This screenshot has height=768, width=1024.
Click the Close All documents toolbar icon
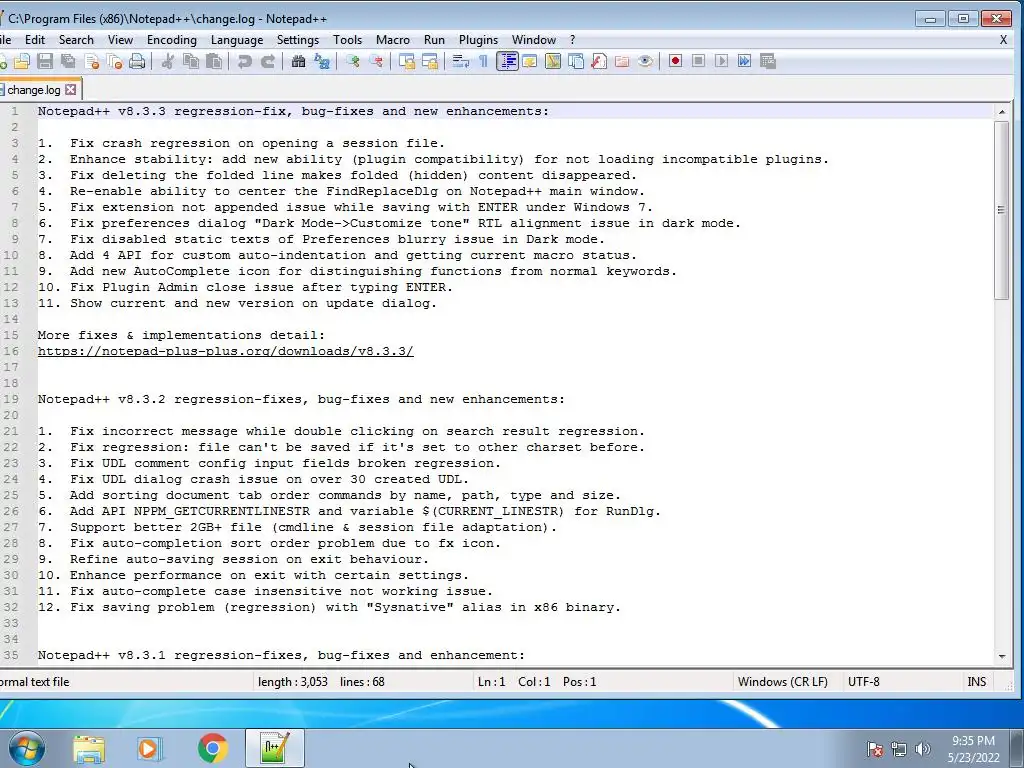[114, 61]
